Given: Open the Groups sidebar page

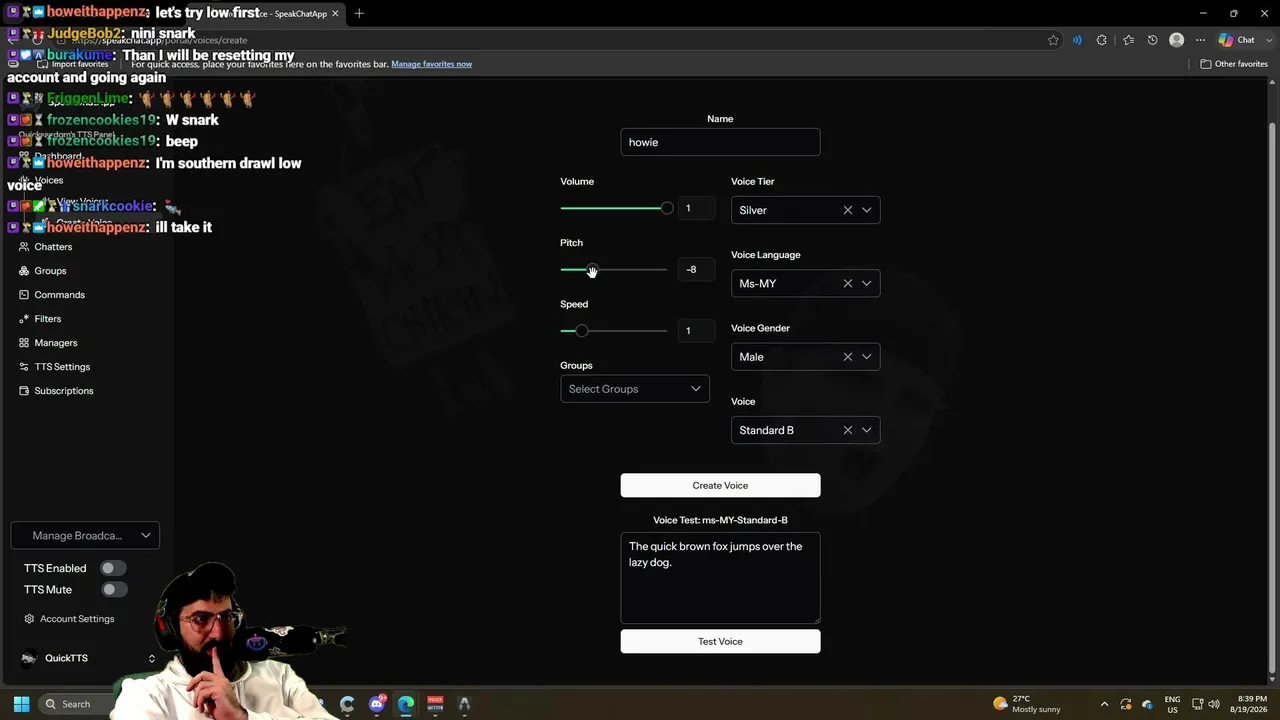Looking at the screenshot, I should (50, 271).
